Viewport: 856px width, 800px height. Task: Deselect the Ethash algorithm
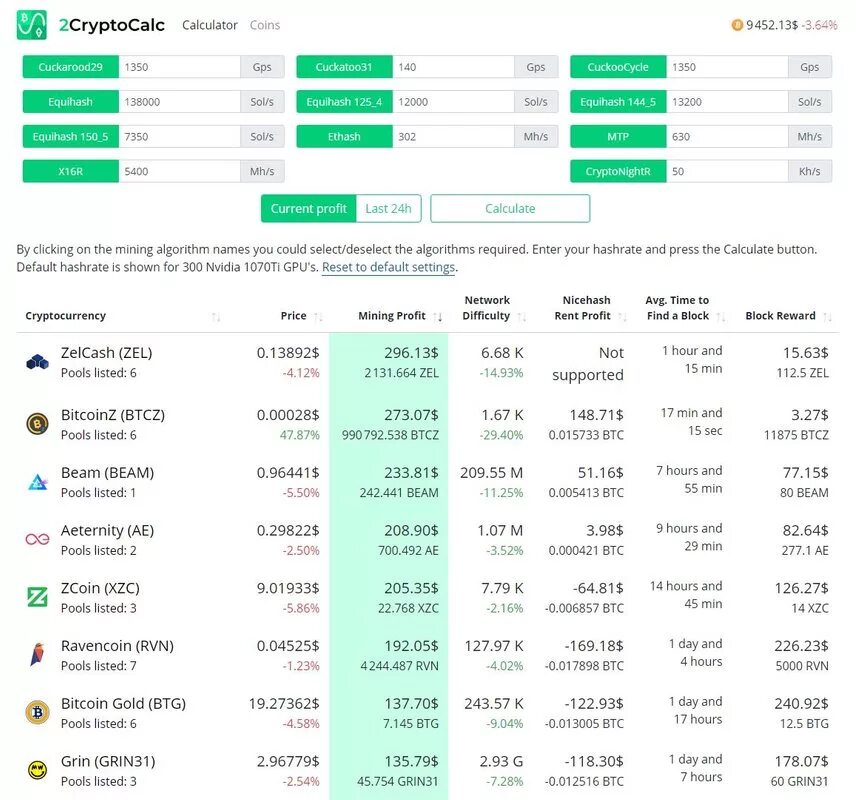click(x=344, y=137)
